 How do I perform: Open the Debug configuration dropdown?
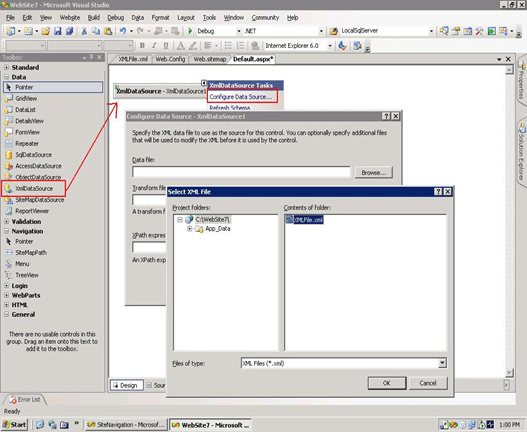point(239,31)
